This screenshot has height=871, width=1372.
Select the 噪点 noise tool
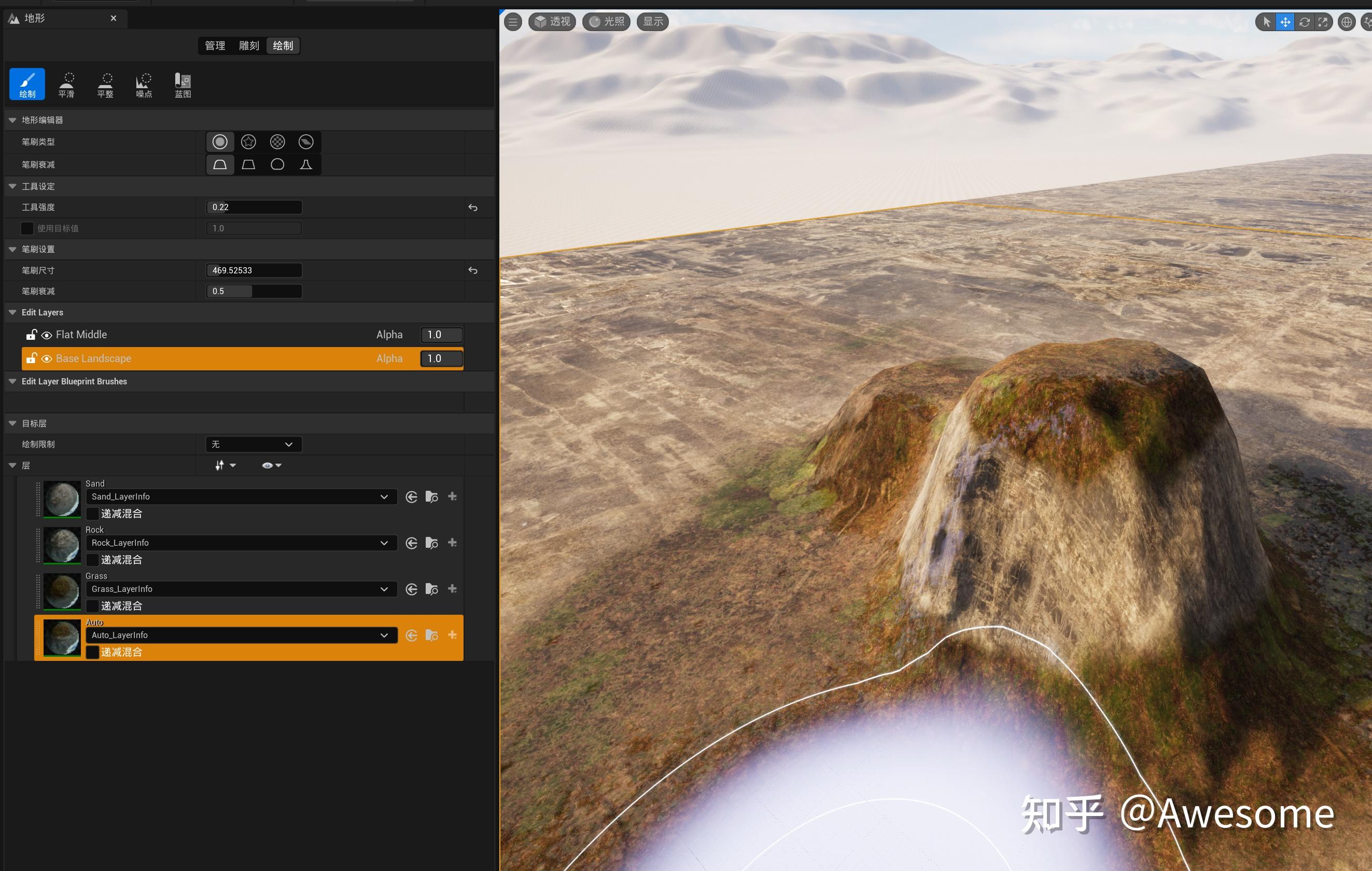click(144, 84)
